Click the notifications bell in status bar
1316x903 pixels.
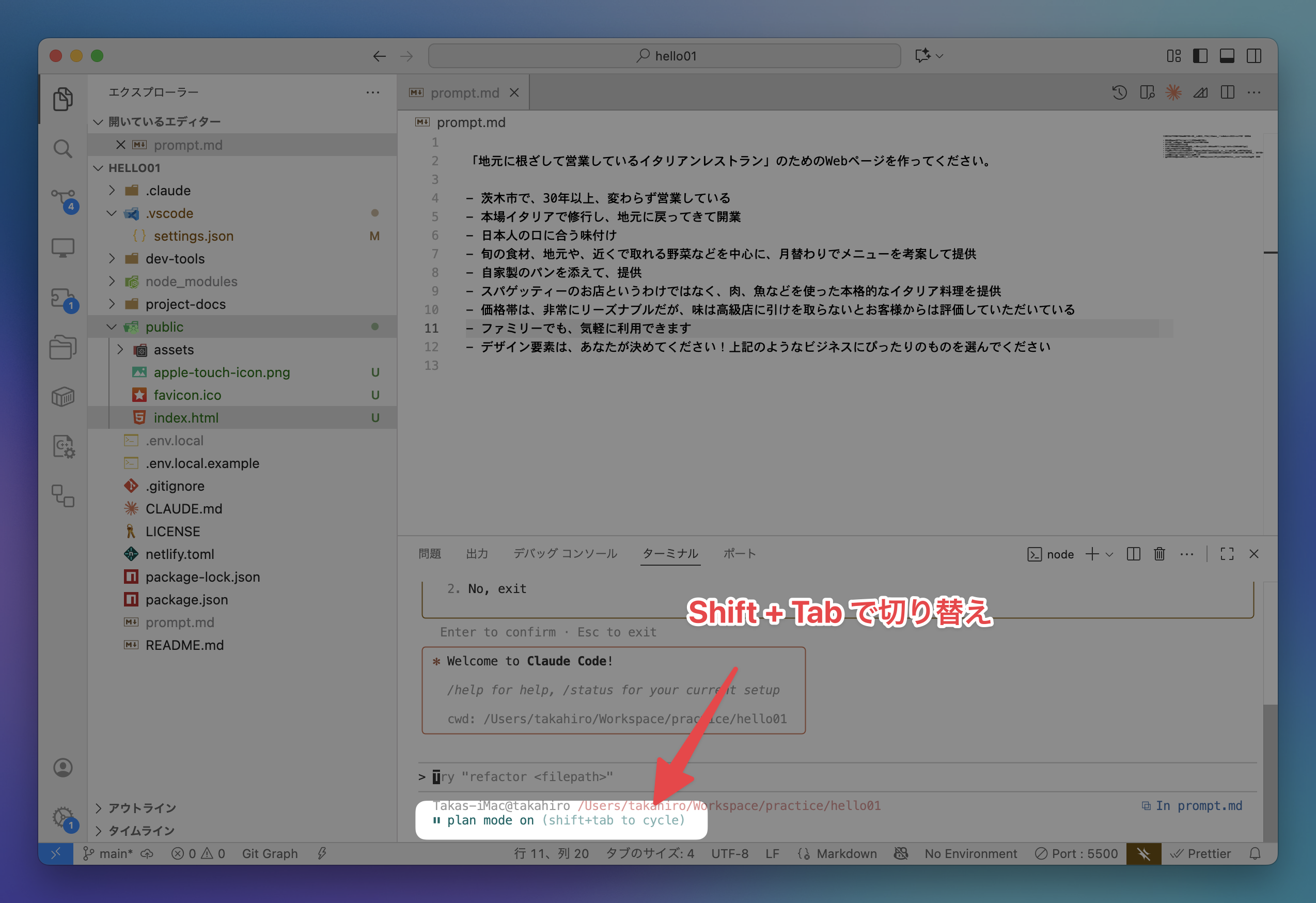click(x=1255, y=853)
